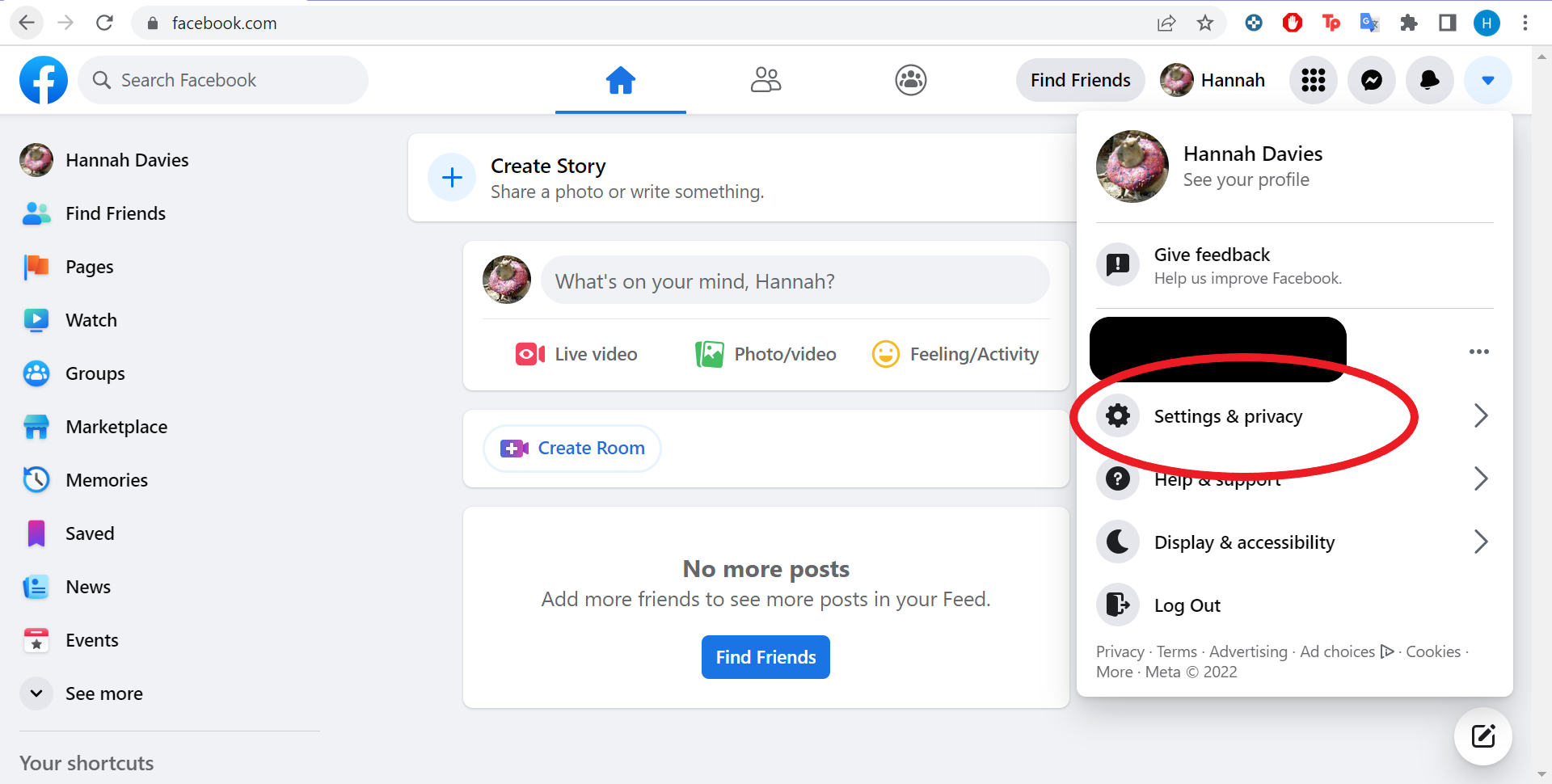Open Hannah Davies See your profile

point(1295,166)
